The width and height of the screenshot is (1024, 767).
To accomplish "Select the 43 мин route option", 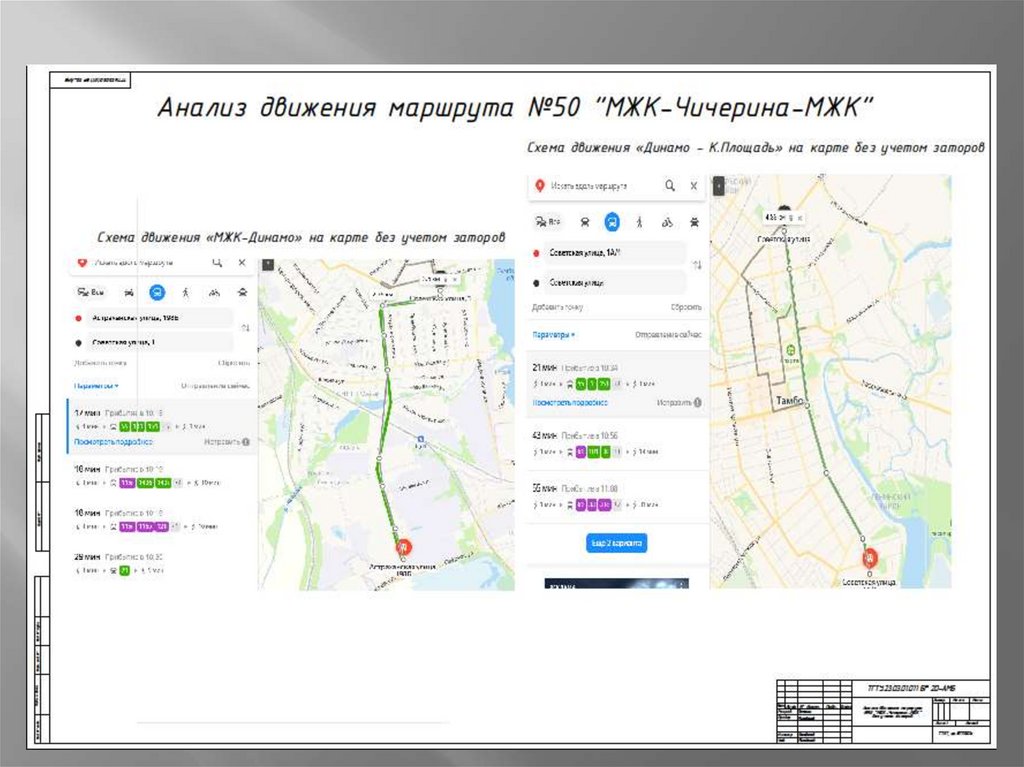I will click(616, 444).
